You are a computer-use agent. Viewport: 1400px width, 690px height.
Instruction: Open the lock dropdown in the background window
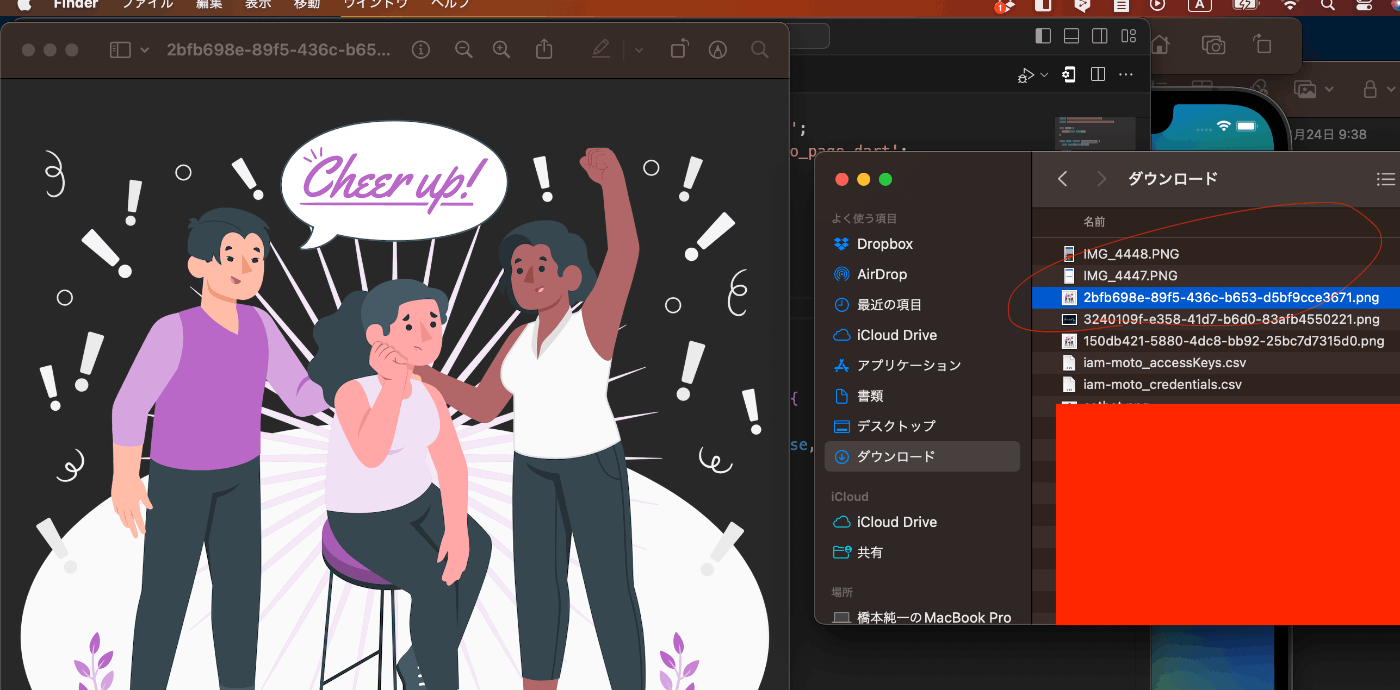tap(1380, 89)
